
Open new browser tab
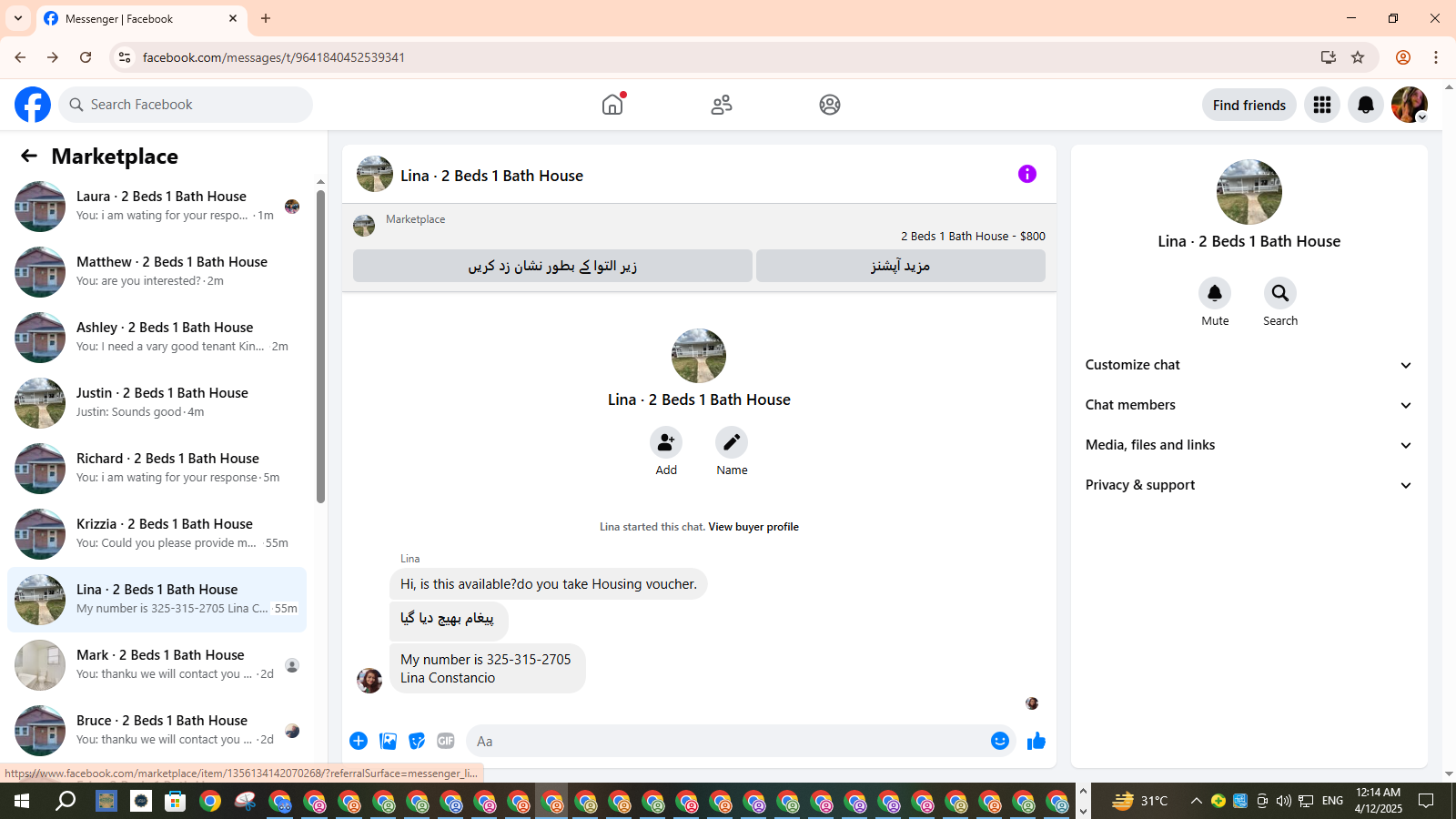266,18
